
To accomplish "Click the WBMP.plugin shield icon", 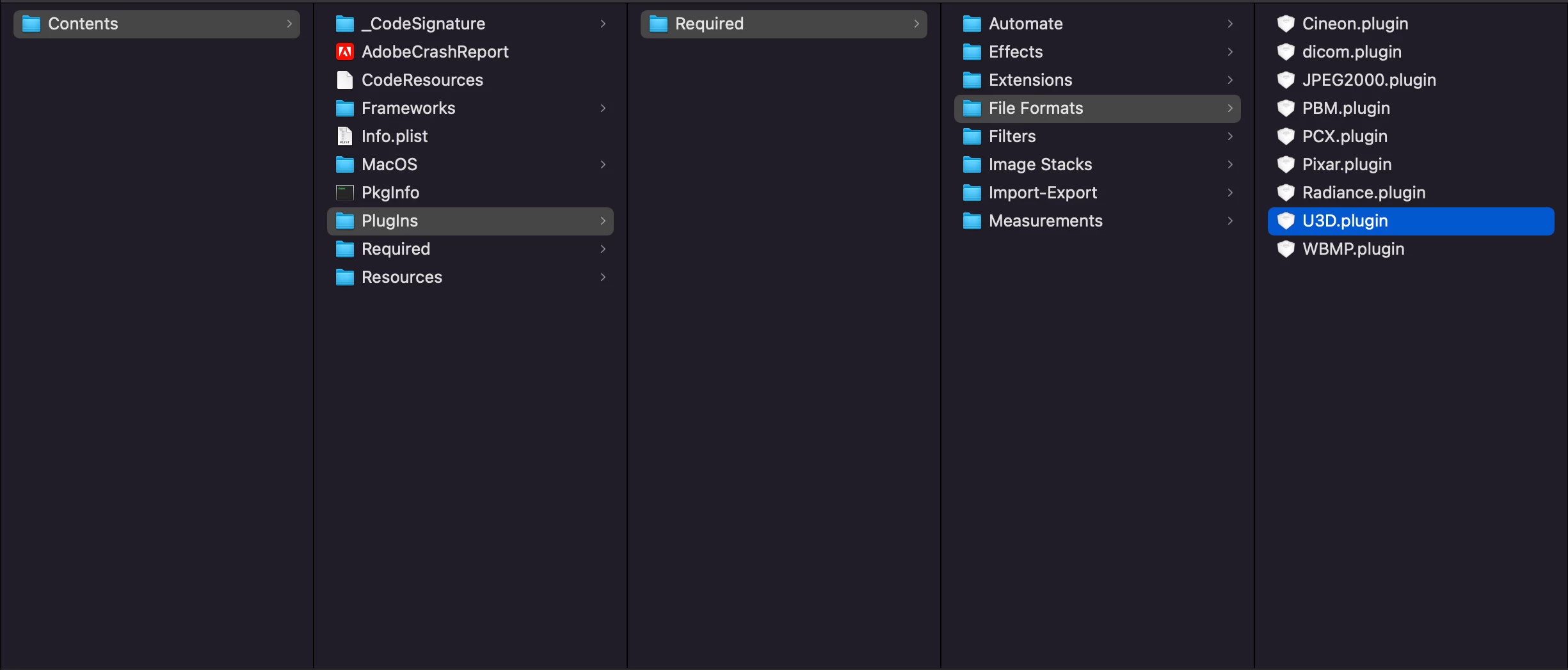I will (x=1286, y=249).
